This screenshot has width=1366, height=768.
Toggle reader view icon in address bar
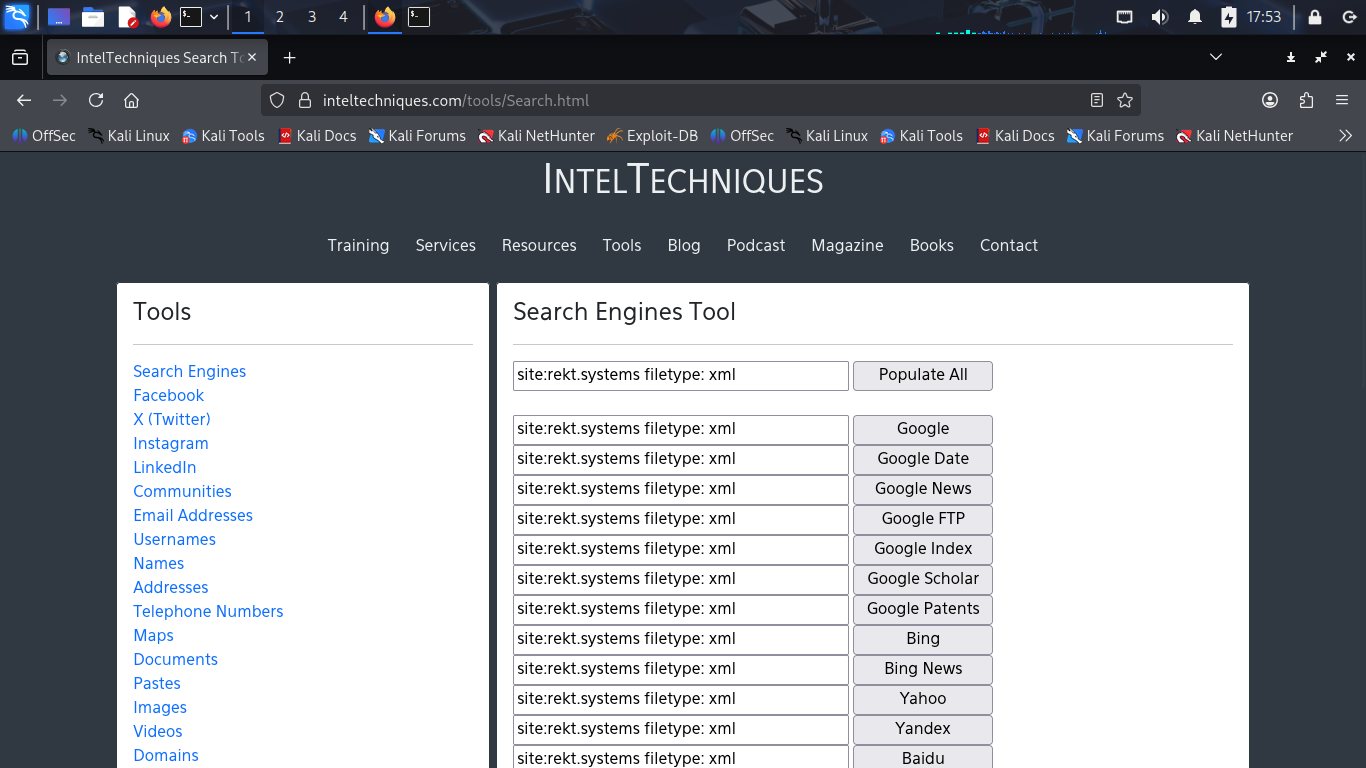click(1097, 100)
